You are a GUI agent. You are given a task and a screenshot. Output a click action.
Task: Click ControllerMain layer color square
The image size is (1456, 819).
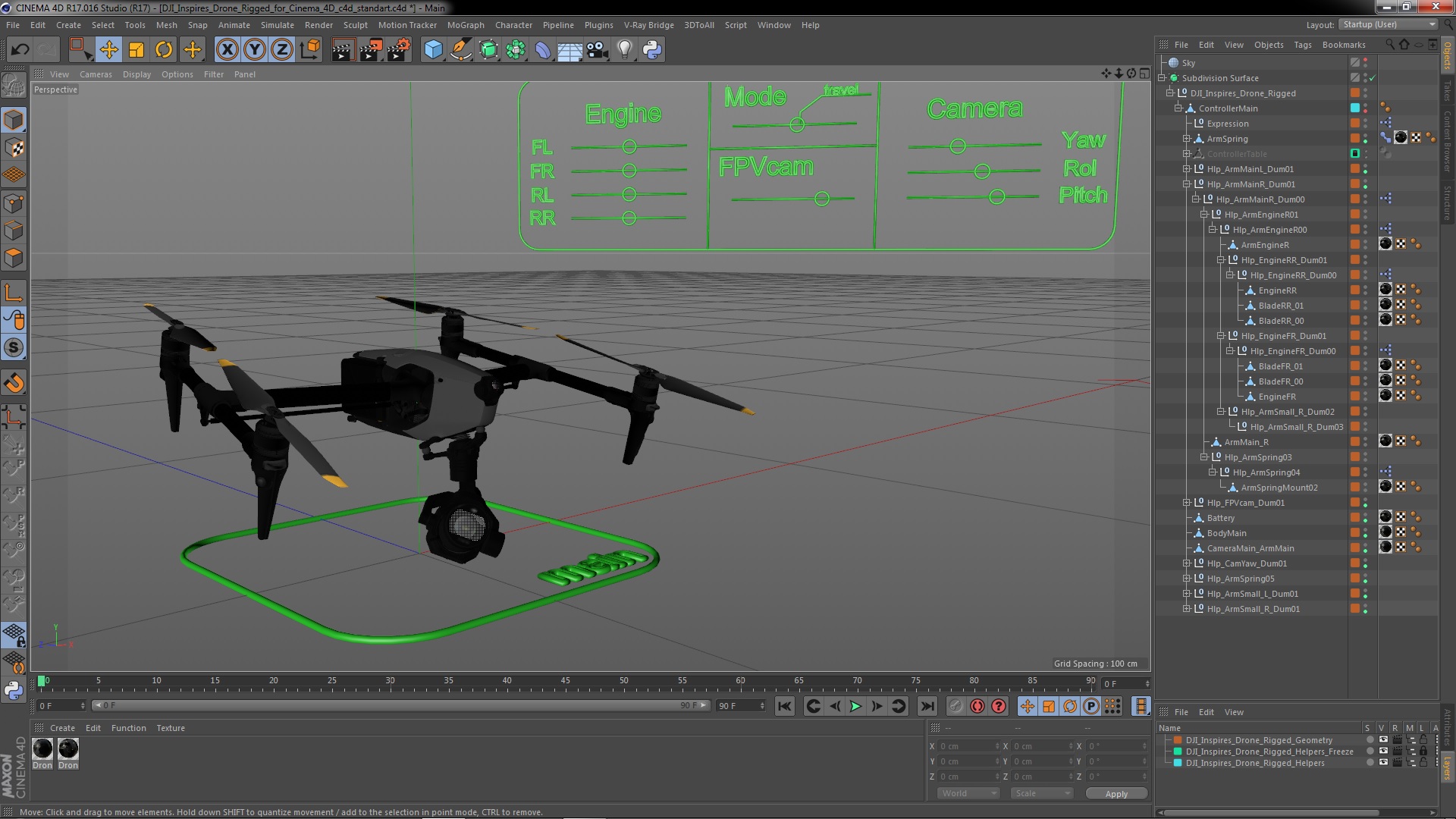coord(1355,108)
